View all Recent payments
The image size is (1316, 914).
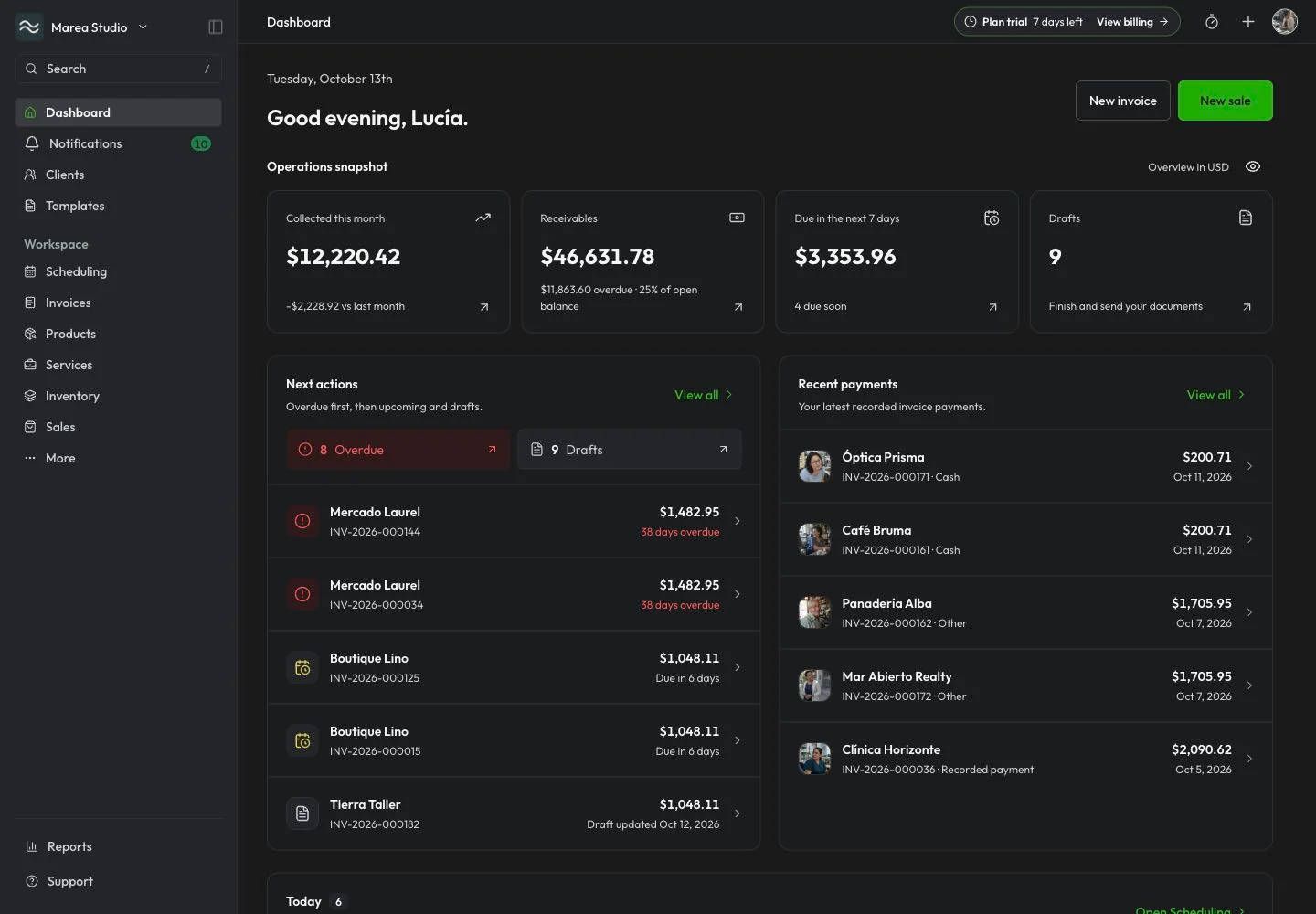pyautogui.click(x=1215, y=395)
